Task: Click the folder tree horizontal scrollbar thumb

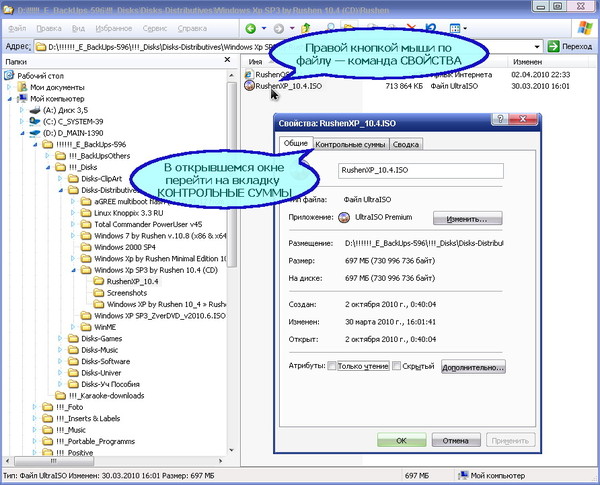Action: click(x=55, y=461)
